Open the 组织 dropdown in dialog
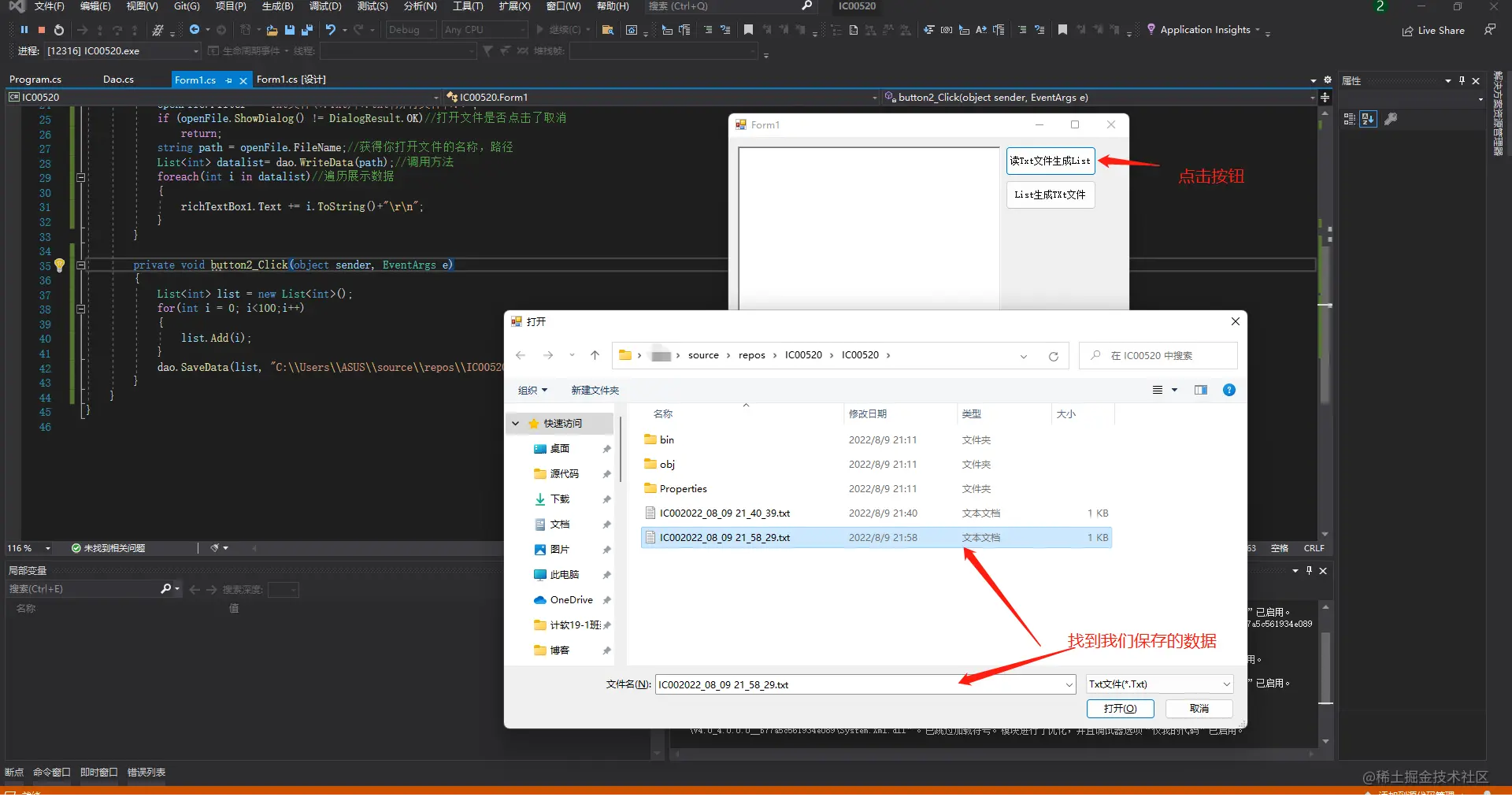Image resolution: width=1512 pixels, height=808 pixels. point(532,391)
